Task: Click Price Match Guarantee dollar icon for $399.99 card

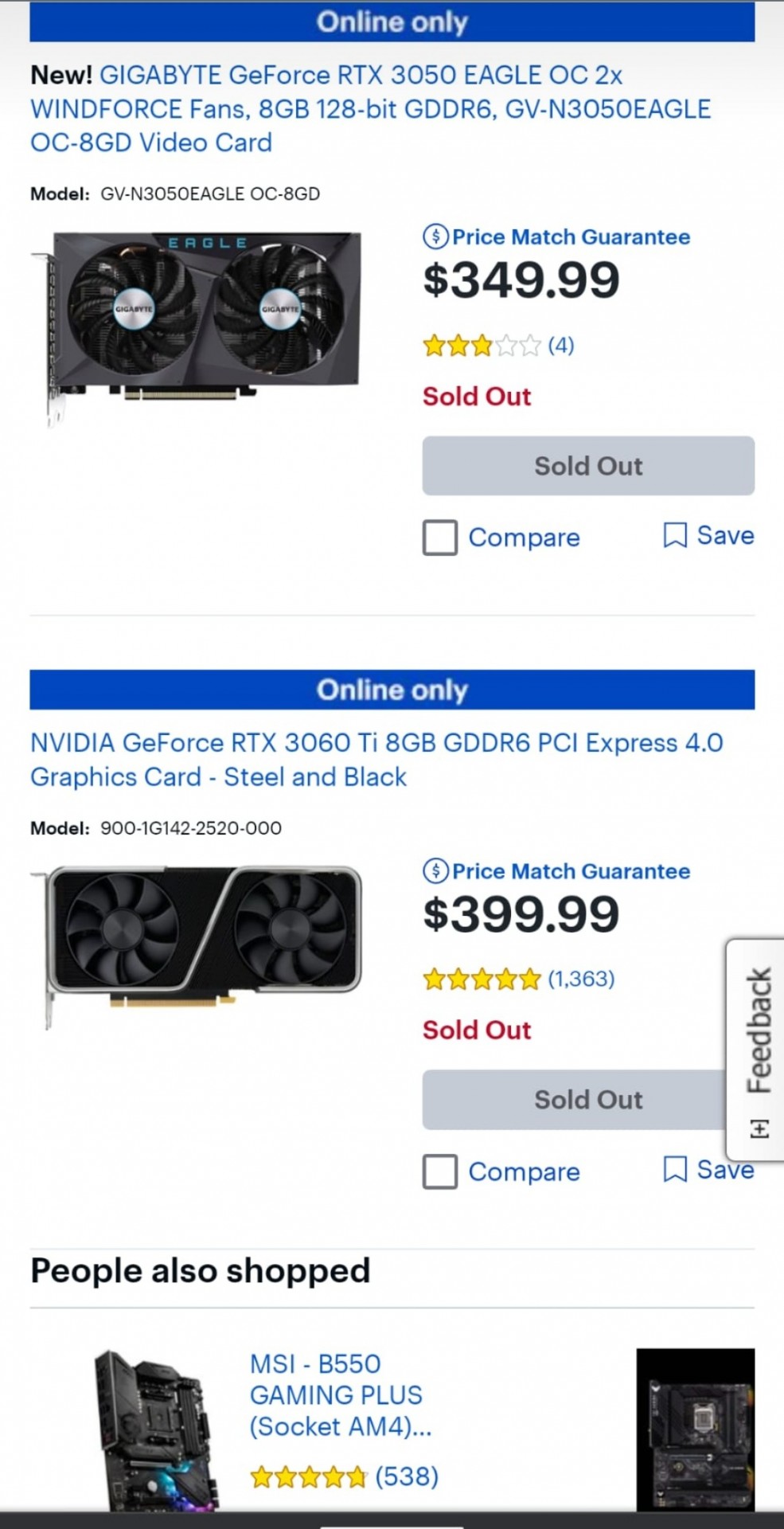Action: 435,870
